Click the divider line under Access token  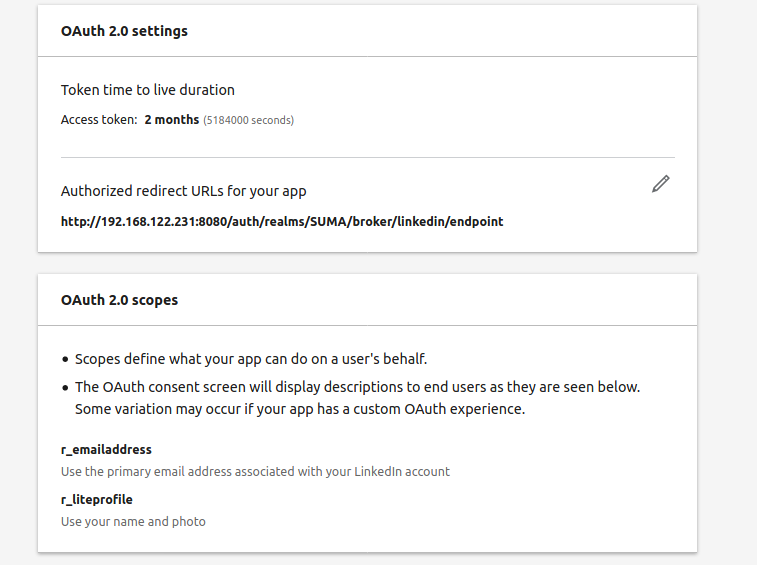[x=367, y=157]
